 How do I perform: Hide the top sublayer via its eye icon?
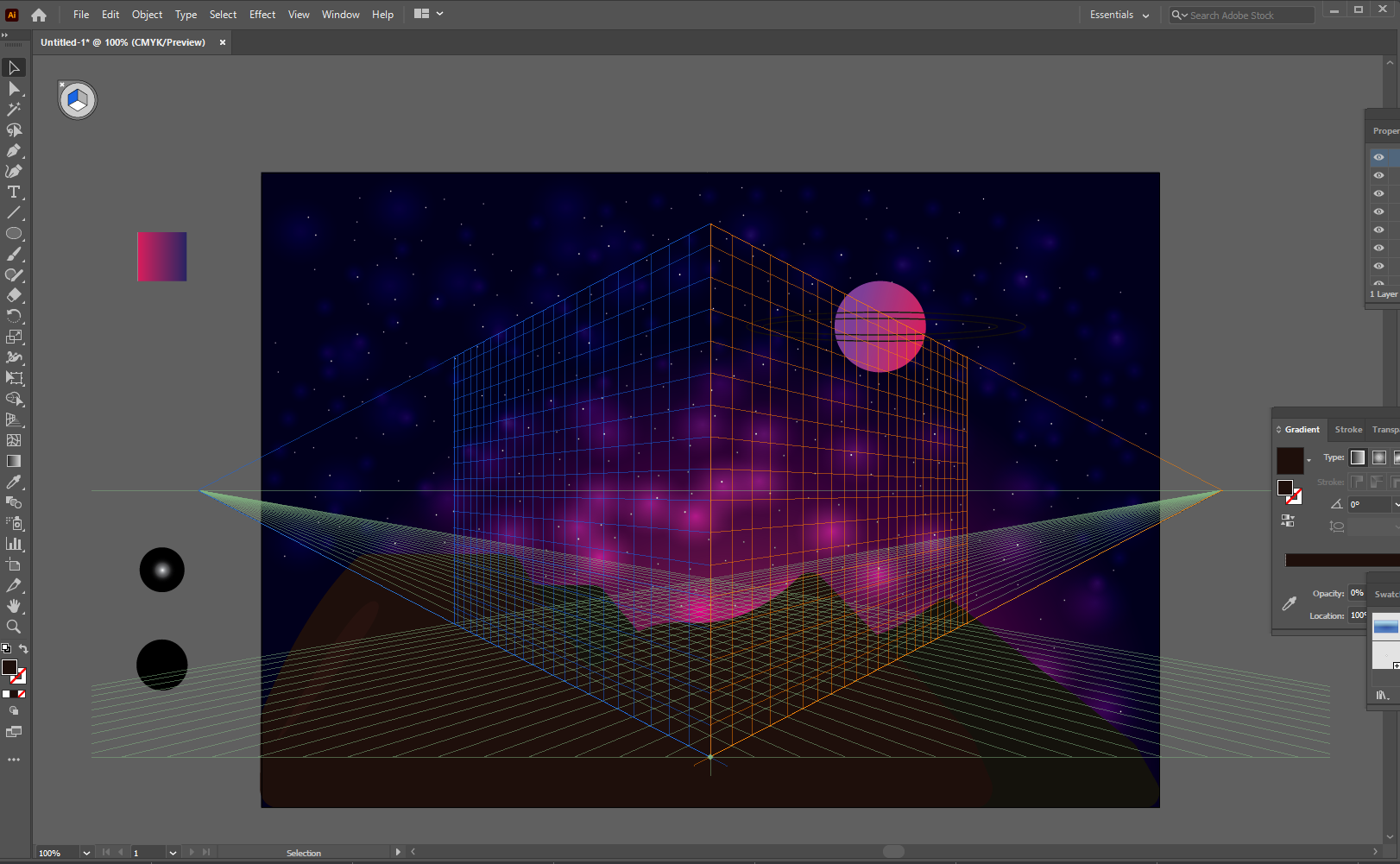1378,157
